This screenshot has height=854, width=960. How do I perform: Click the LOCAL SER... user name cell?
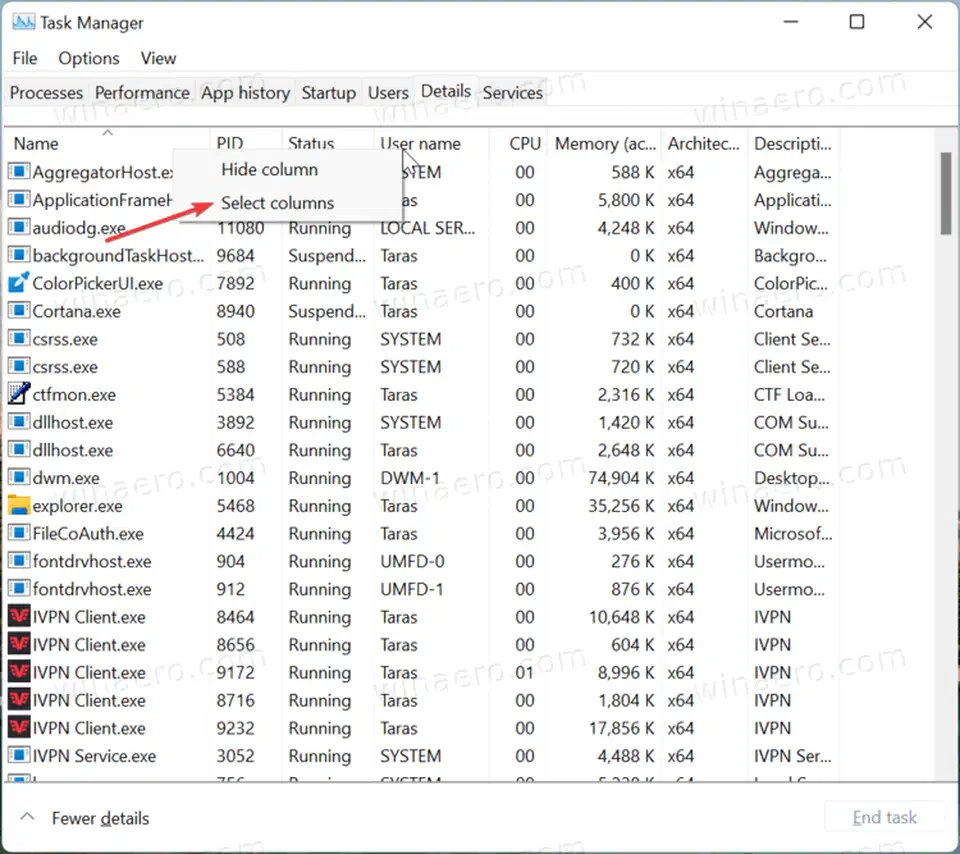pos(427,228)
